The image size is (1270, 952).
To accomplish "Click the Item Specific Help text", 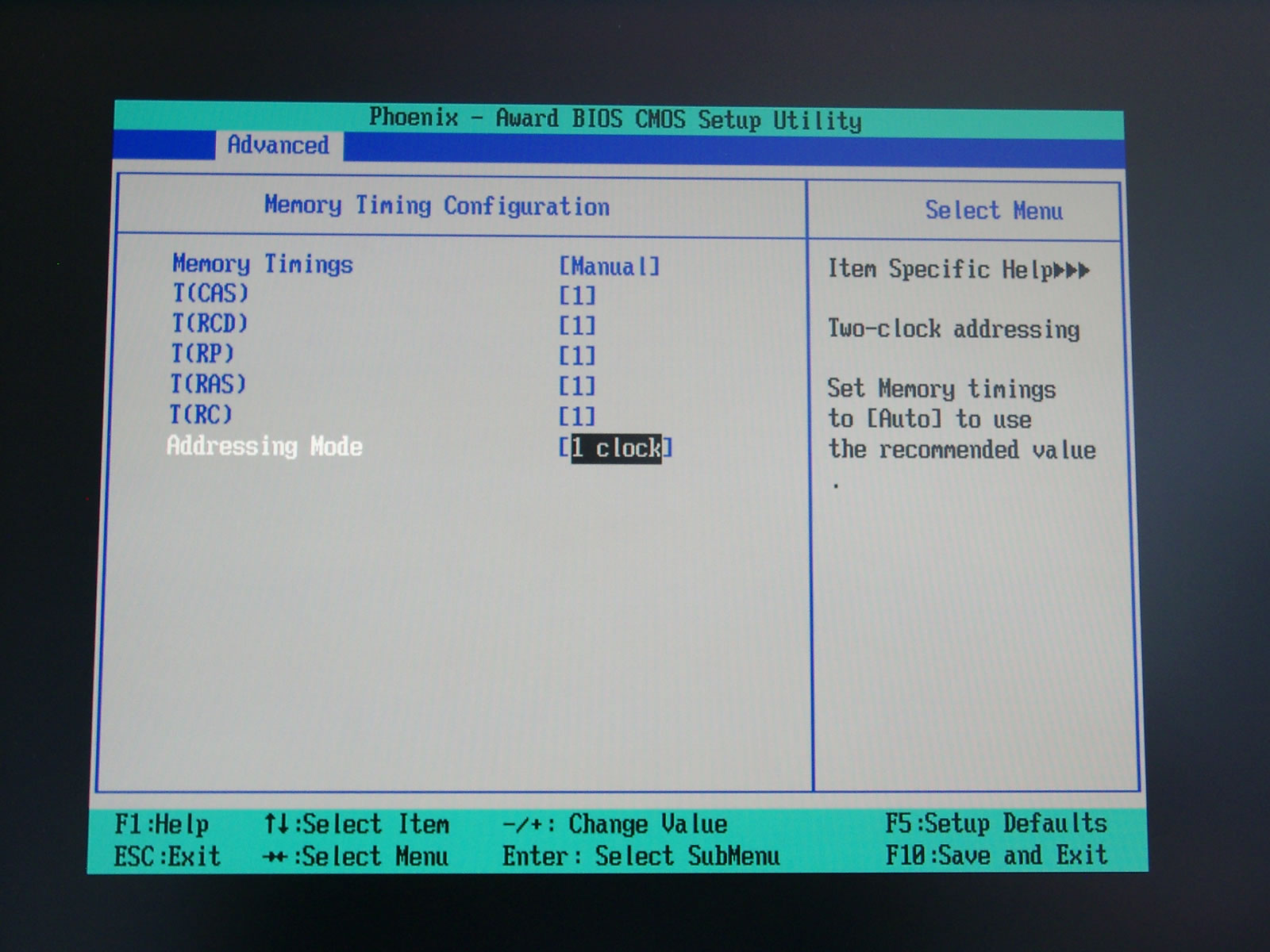I will click(x=941, y=270).
